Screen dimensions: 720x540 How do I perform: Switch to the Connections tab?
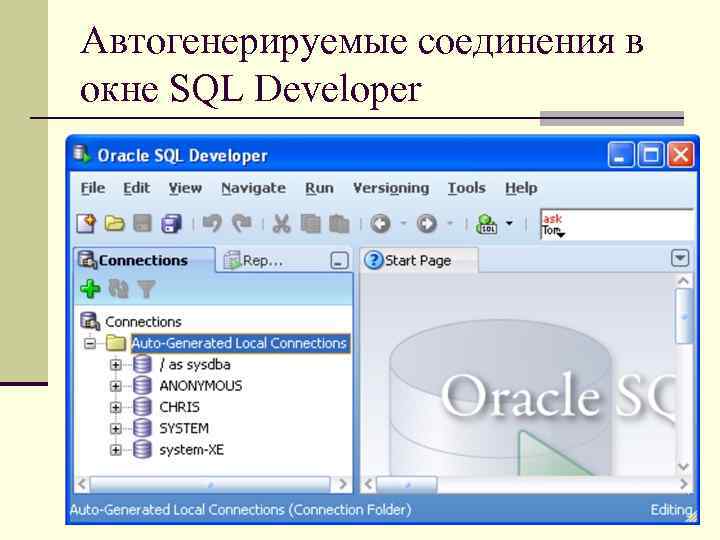tap(144, 260)
